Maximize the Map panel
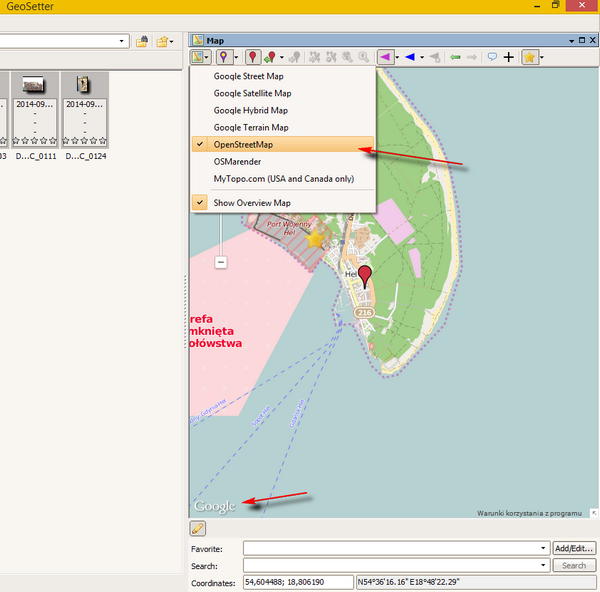 coord(582,40)
